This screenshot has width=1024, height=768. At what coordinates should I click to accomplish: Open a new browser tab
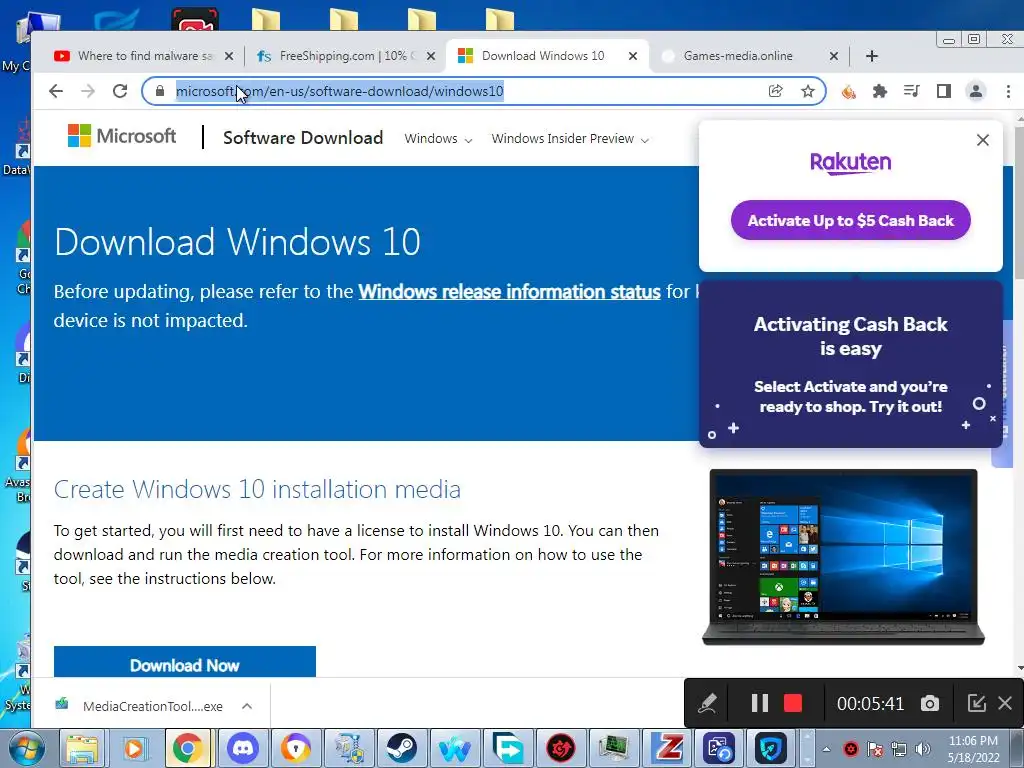872,56
